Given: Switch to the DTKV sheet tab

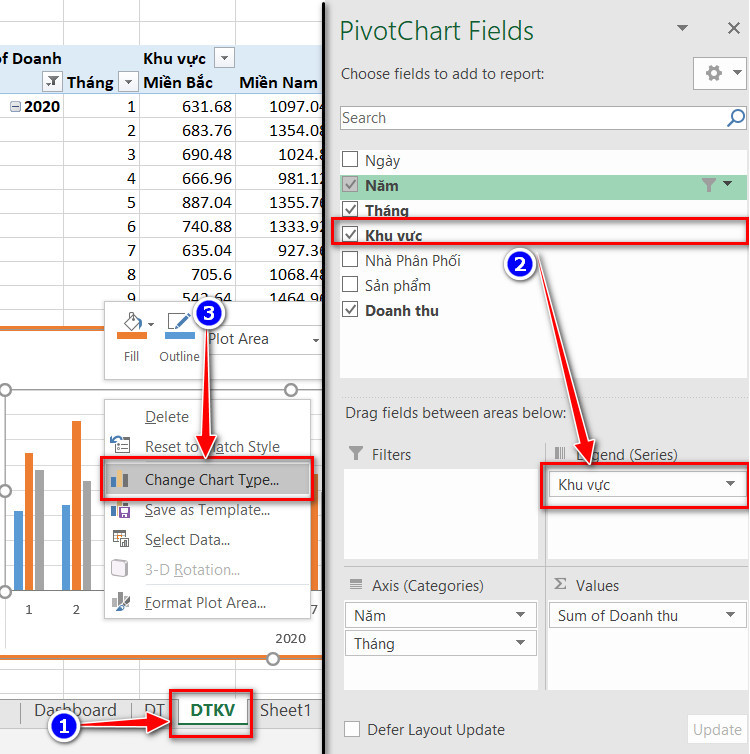Looking at the screenshot, I should (x=212, y=710).
